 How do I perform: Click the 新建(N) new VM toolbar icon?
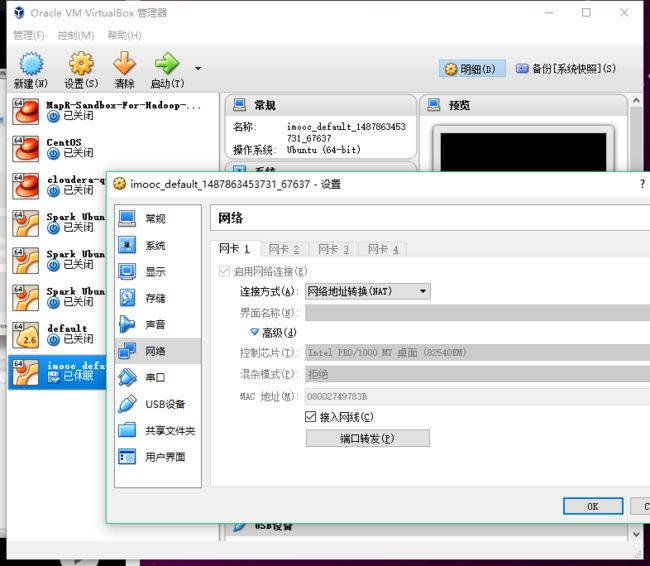31,63
